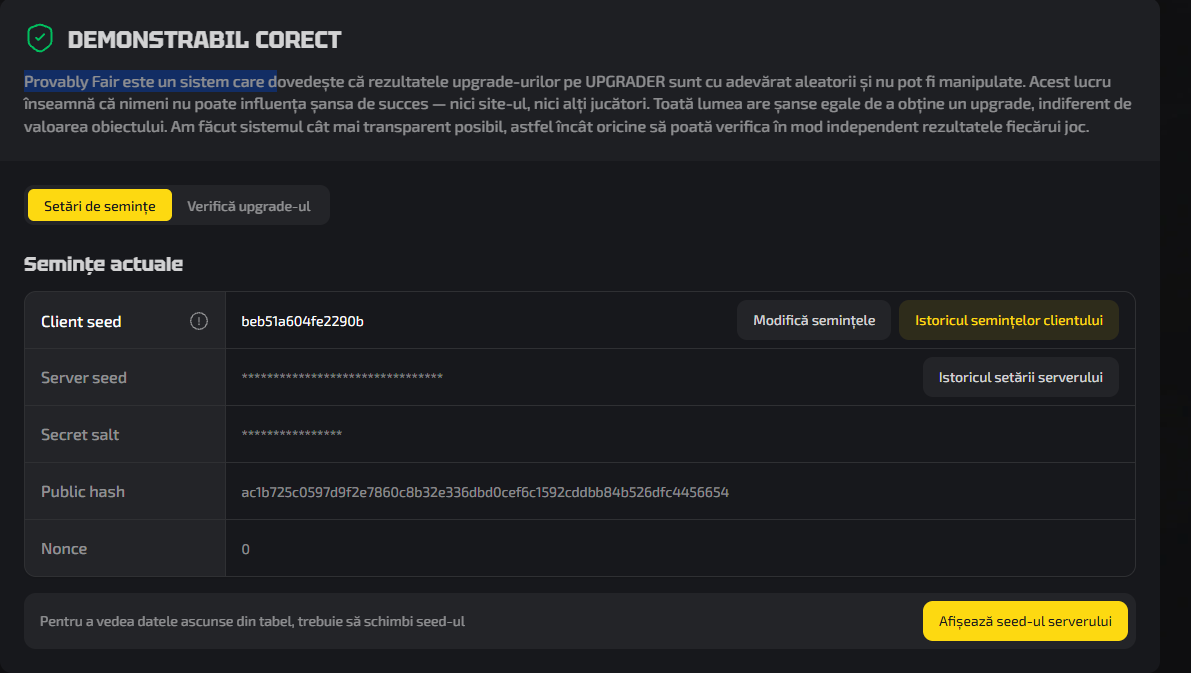
Task: Click the Semințe actuale heading
Action: tap(103, 264)
